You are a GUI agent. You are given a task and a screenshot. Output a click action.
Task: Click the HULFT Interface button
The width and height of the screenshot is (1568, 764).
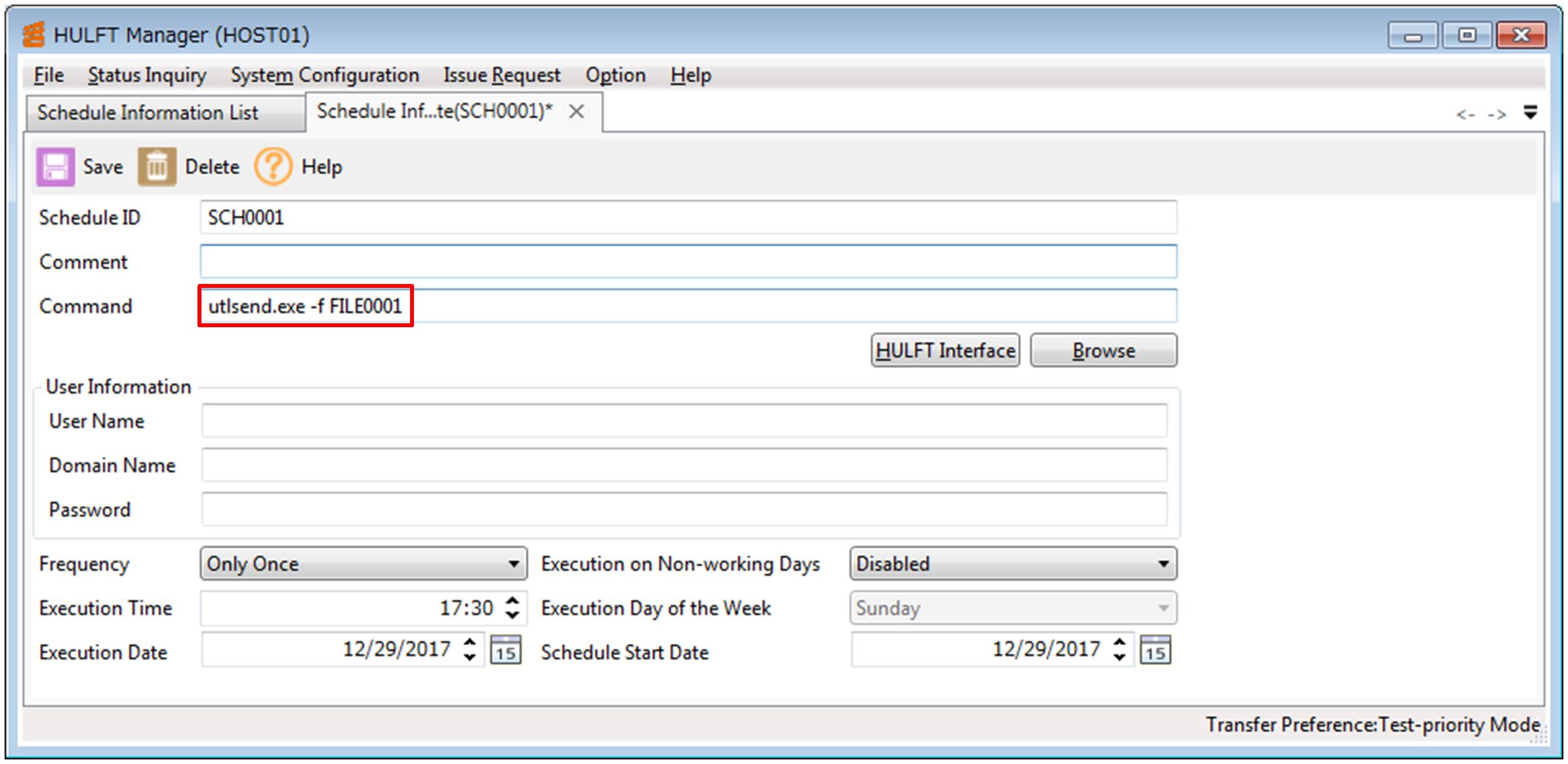[945, 351]
